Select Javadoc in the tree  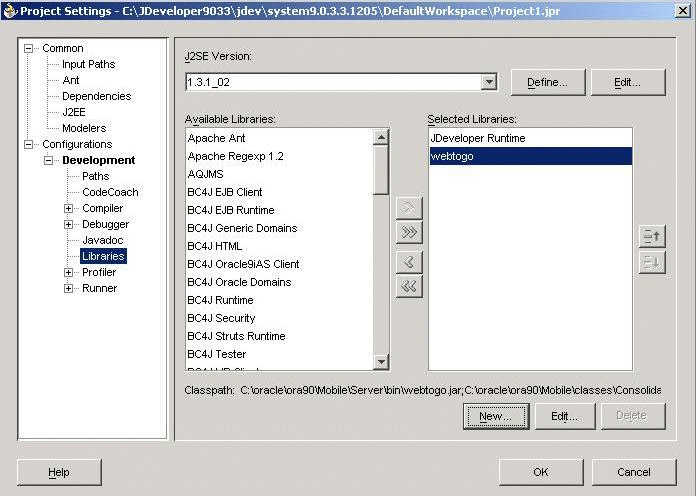click(103, 240)
